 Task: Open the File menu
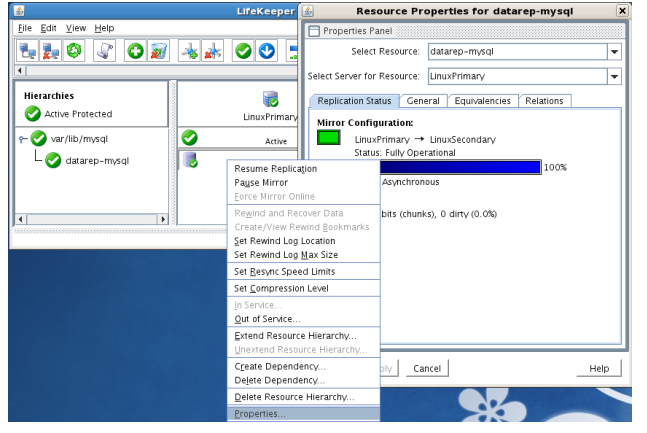[x=25, y=28]
